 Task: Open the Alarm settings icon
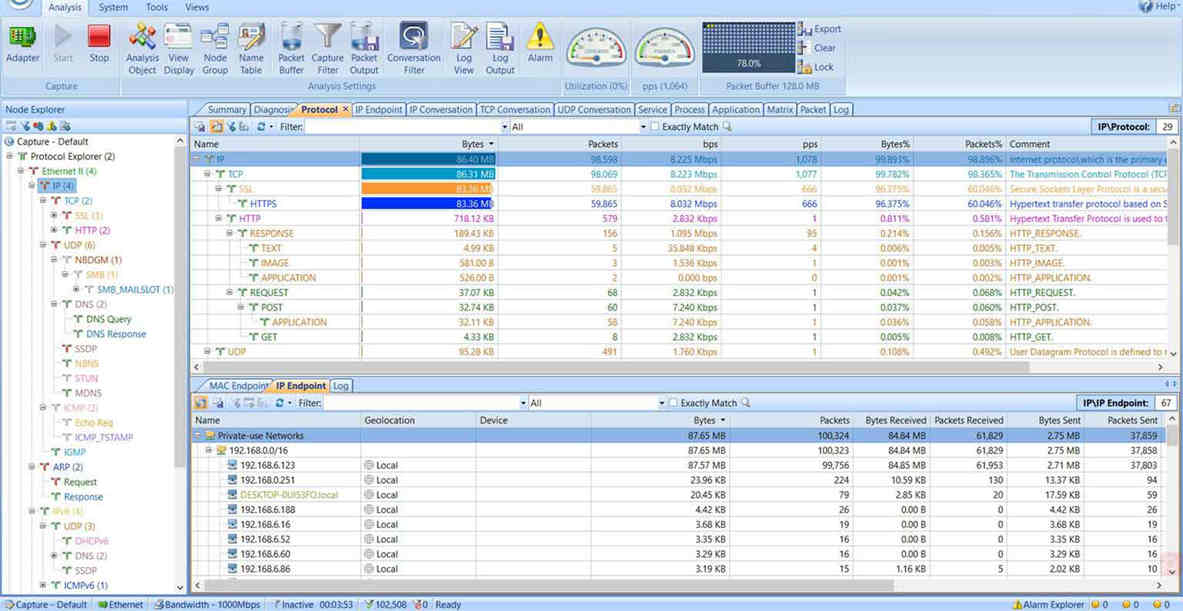pos(540,44)
